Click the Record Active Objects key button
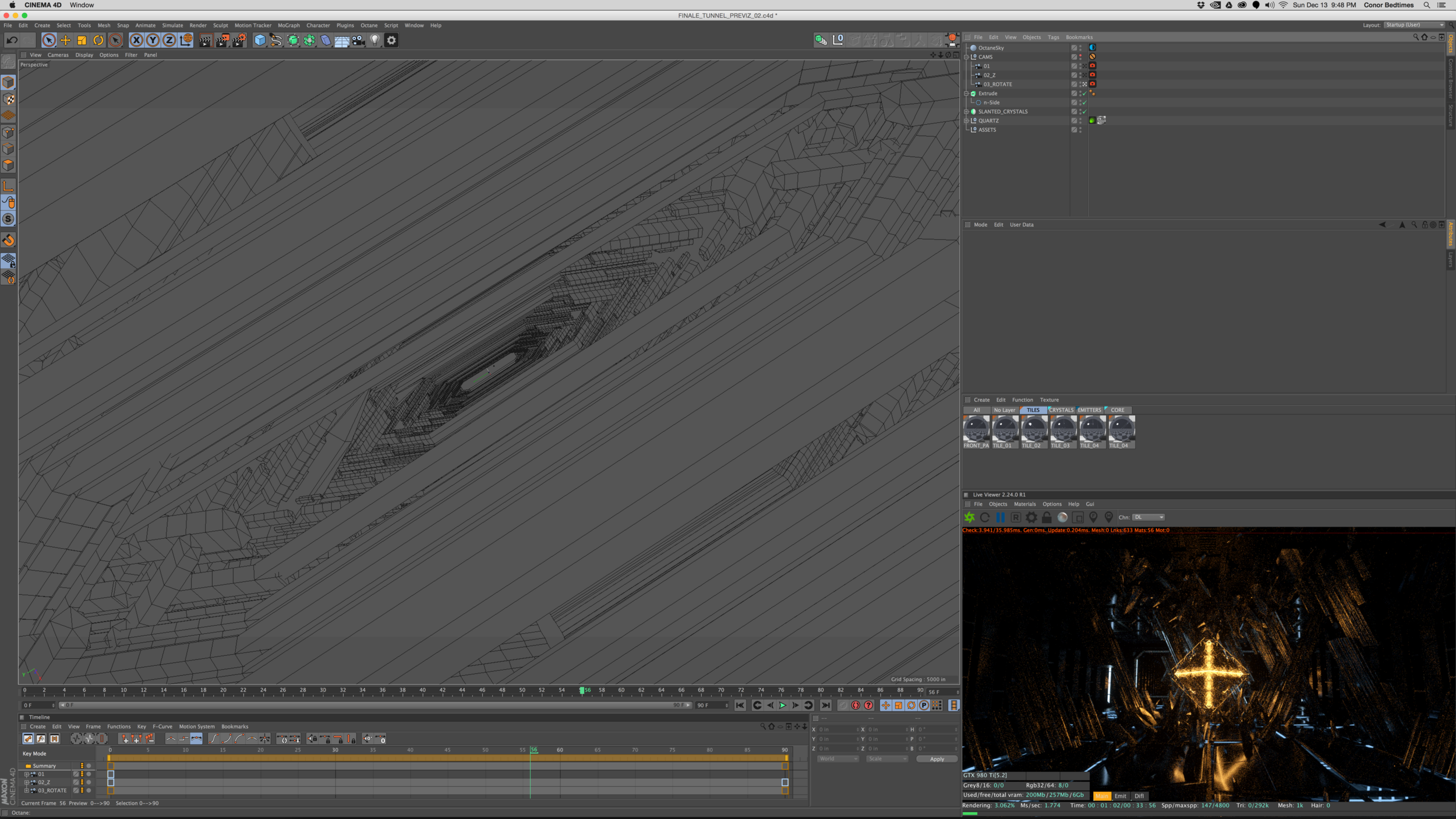Screen dimensions: 1456x819 843,705
